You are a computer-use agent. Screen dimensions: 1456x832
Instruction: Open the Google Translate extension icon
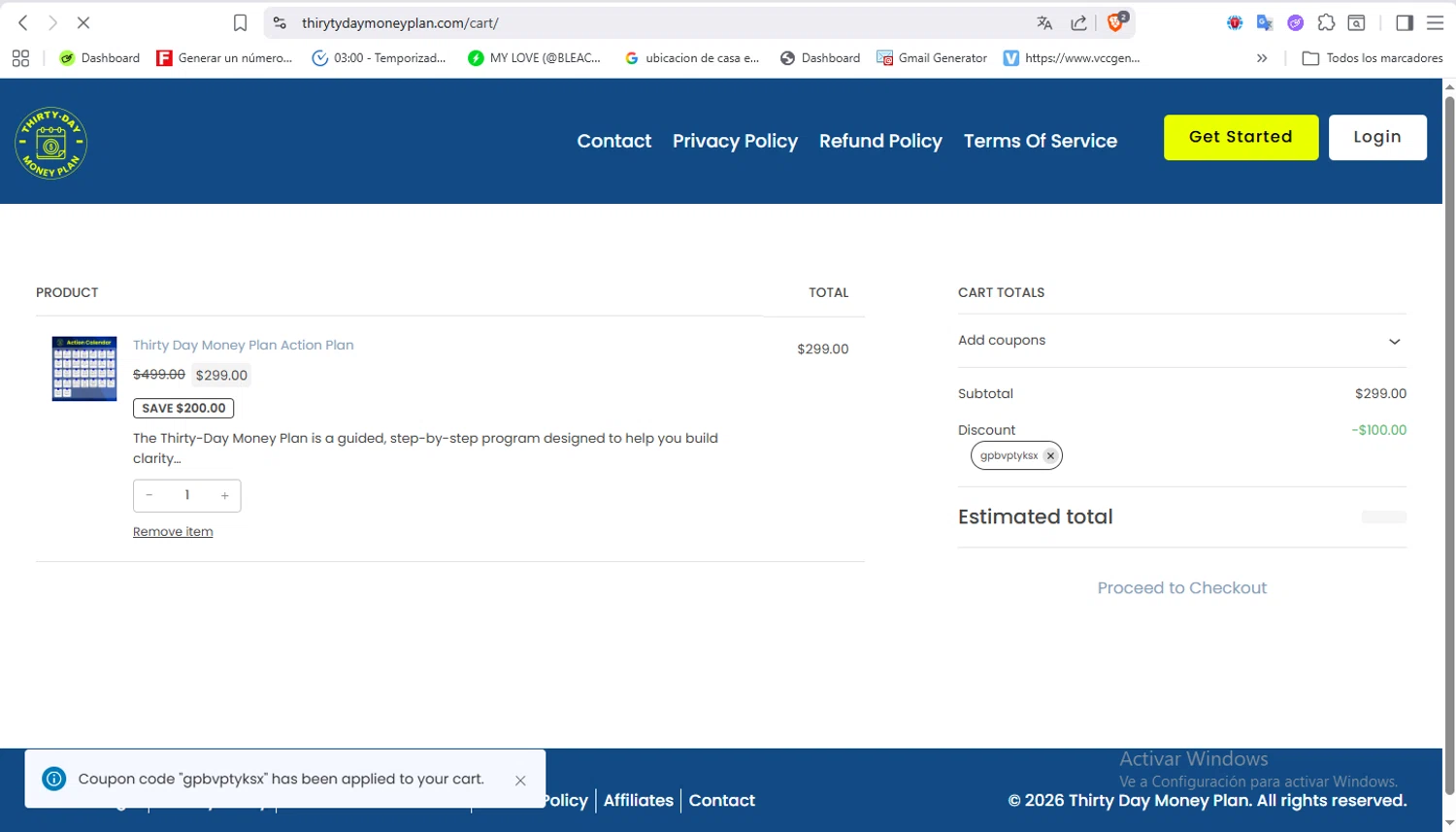[x=1265, y=22]
